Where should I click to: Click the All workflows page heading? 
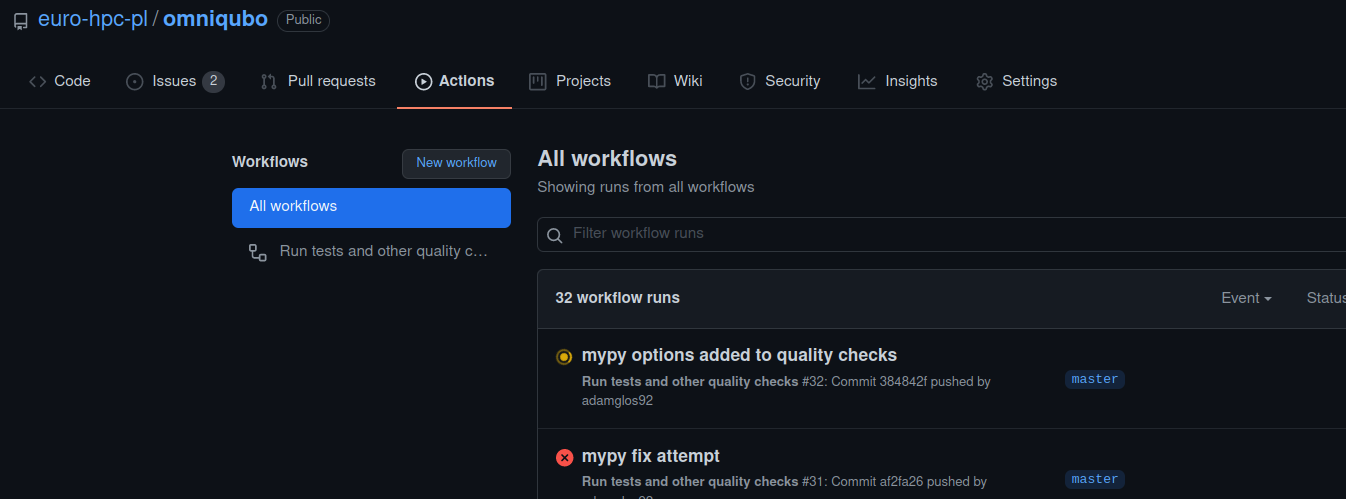[607, 158]
